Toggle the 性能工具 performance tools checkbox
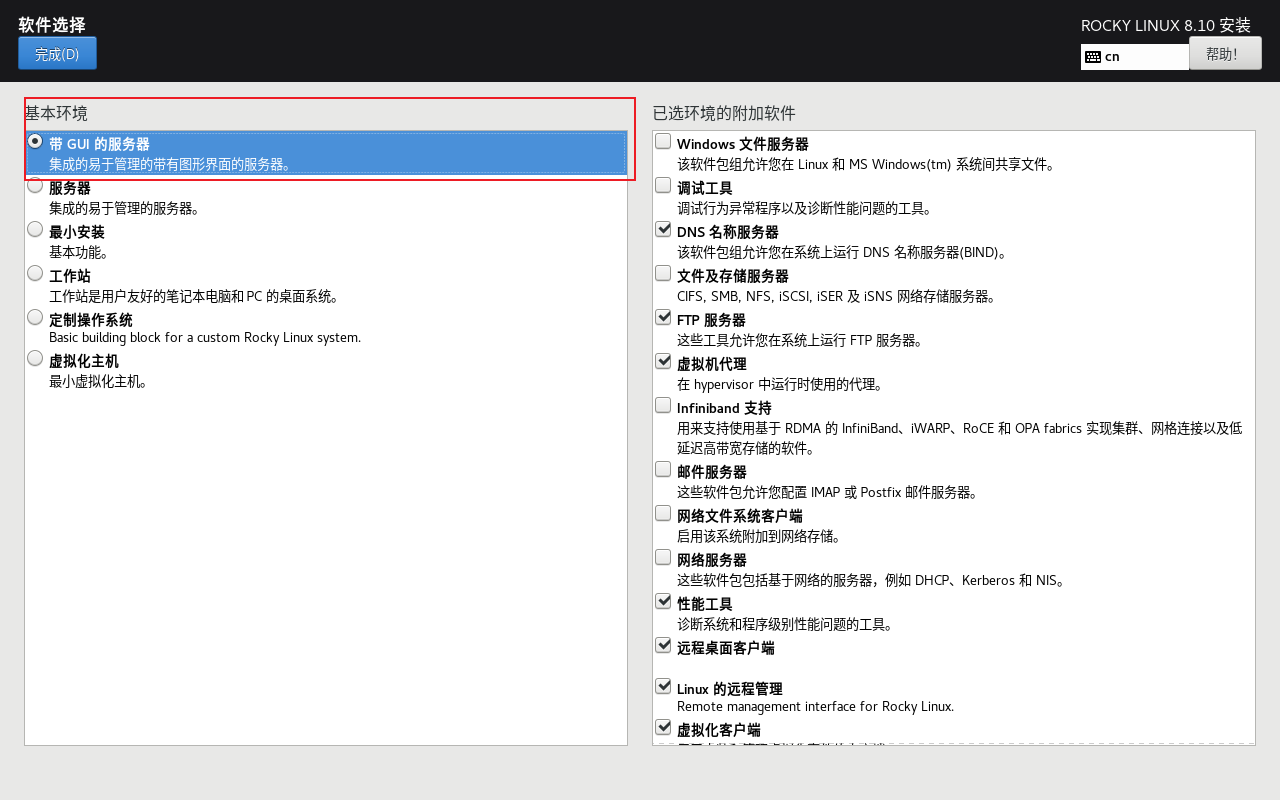 coord(663,601)
